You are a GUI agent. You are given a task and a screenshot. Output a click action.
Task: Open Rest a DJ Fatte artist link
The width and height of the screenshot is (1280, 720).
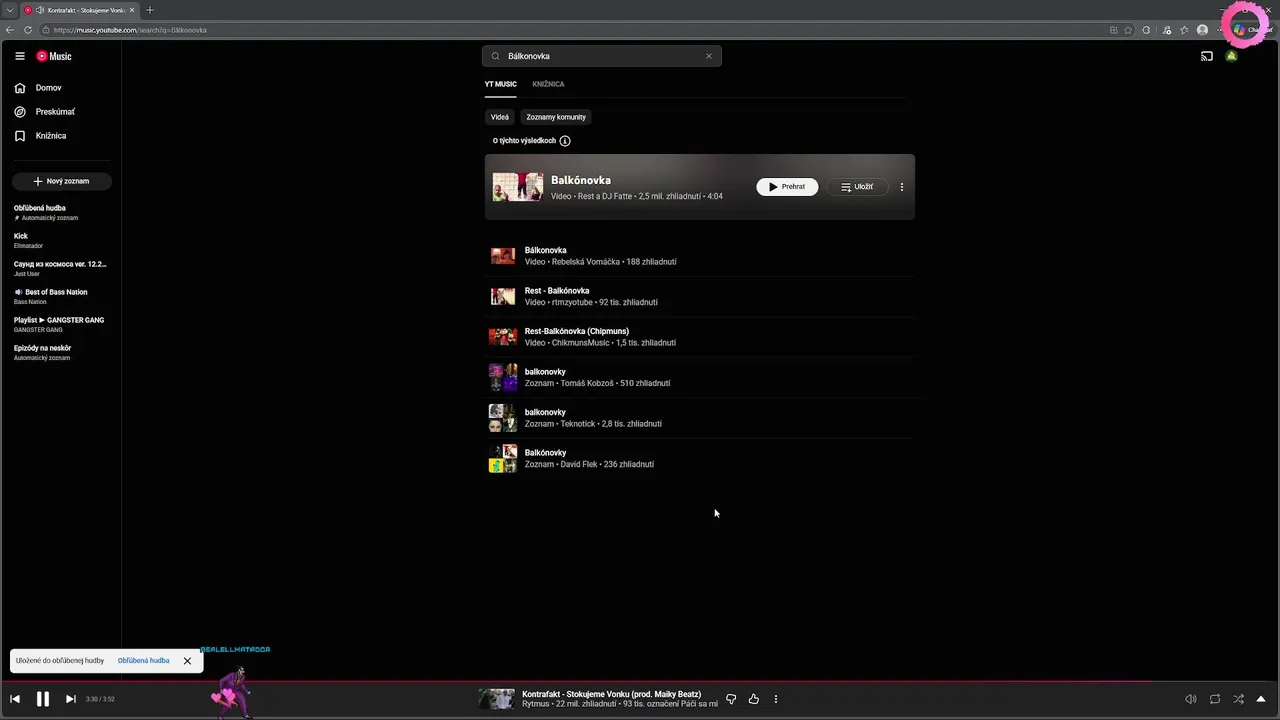[x=605, y=197]
